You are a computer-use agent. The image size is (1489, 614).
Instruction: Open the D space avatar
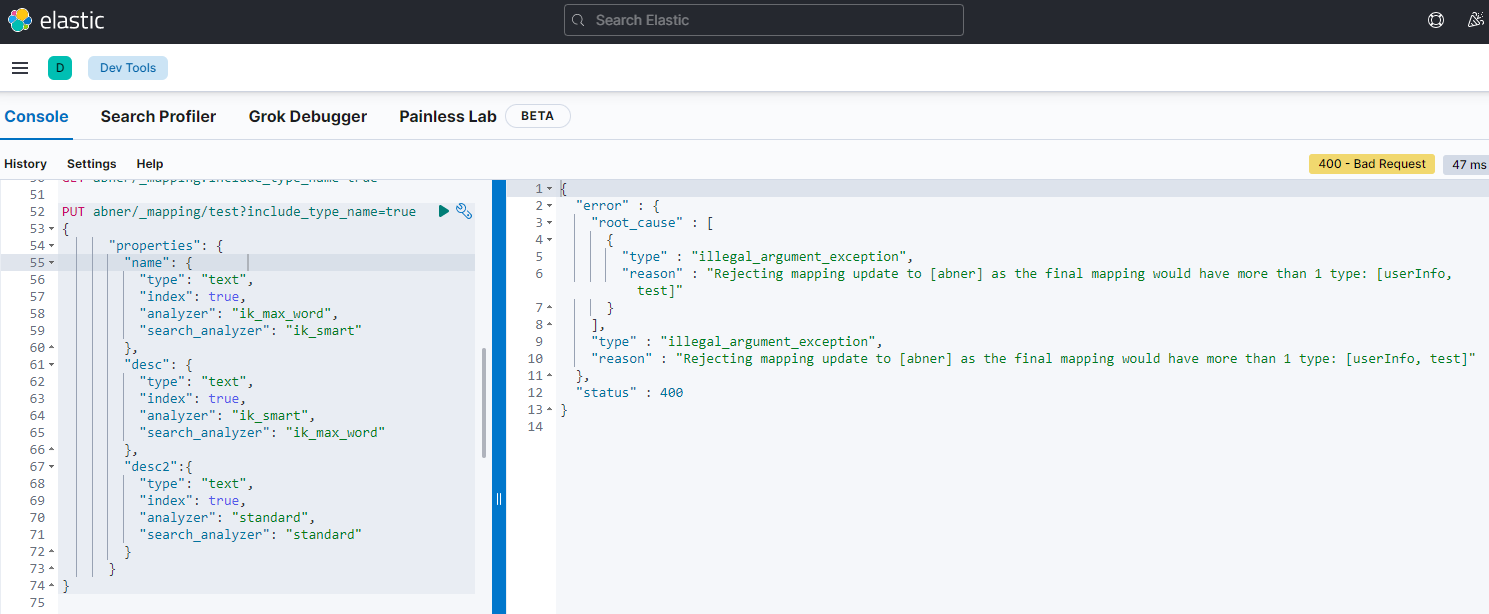pyautogui.click(x=60, y=68)
